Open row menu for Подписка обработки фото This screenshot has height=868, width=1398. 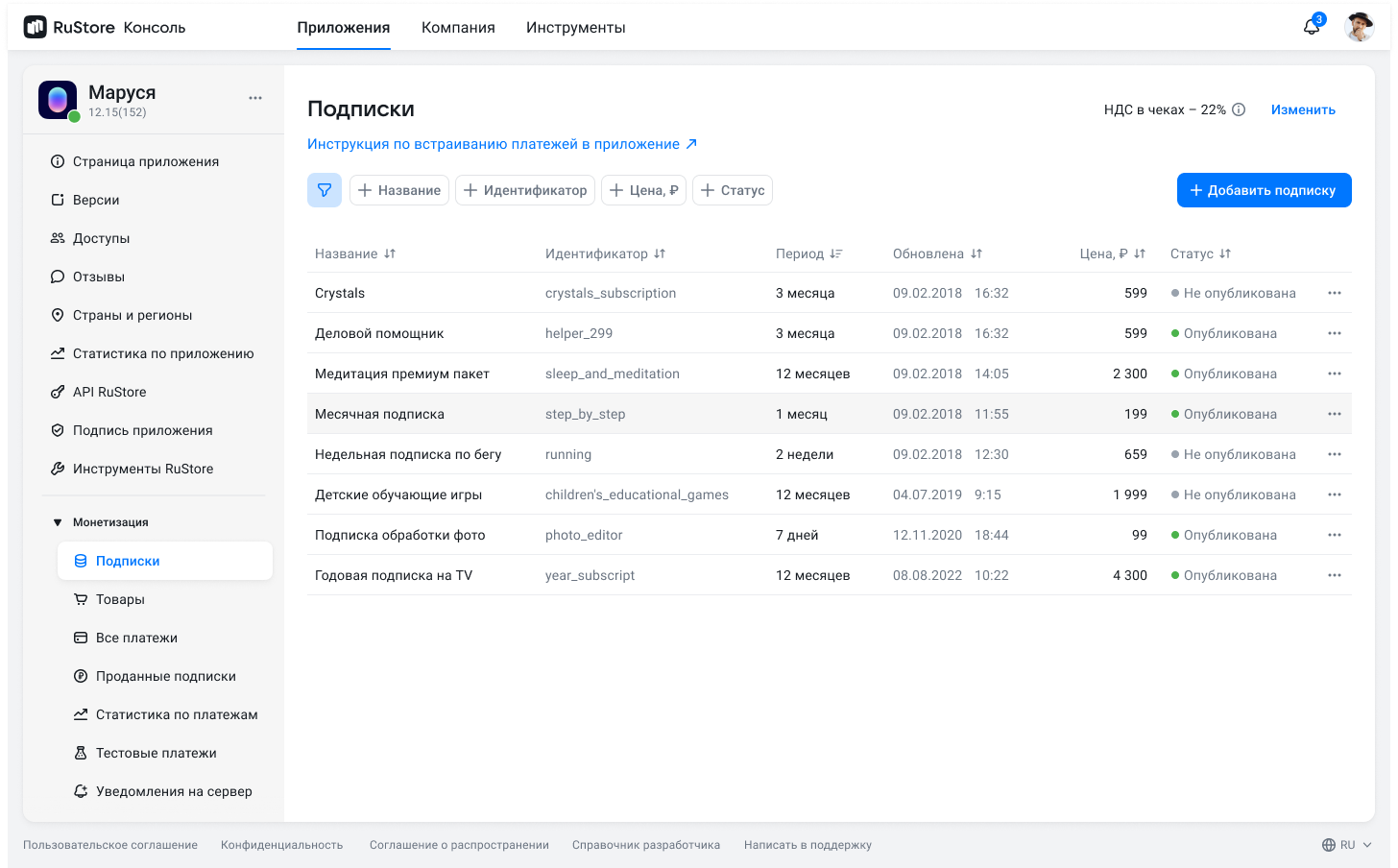[1335, 535]
